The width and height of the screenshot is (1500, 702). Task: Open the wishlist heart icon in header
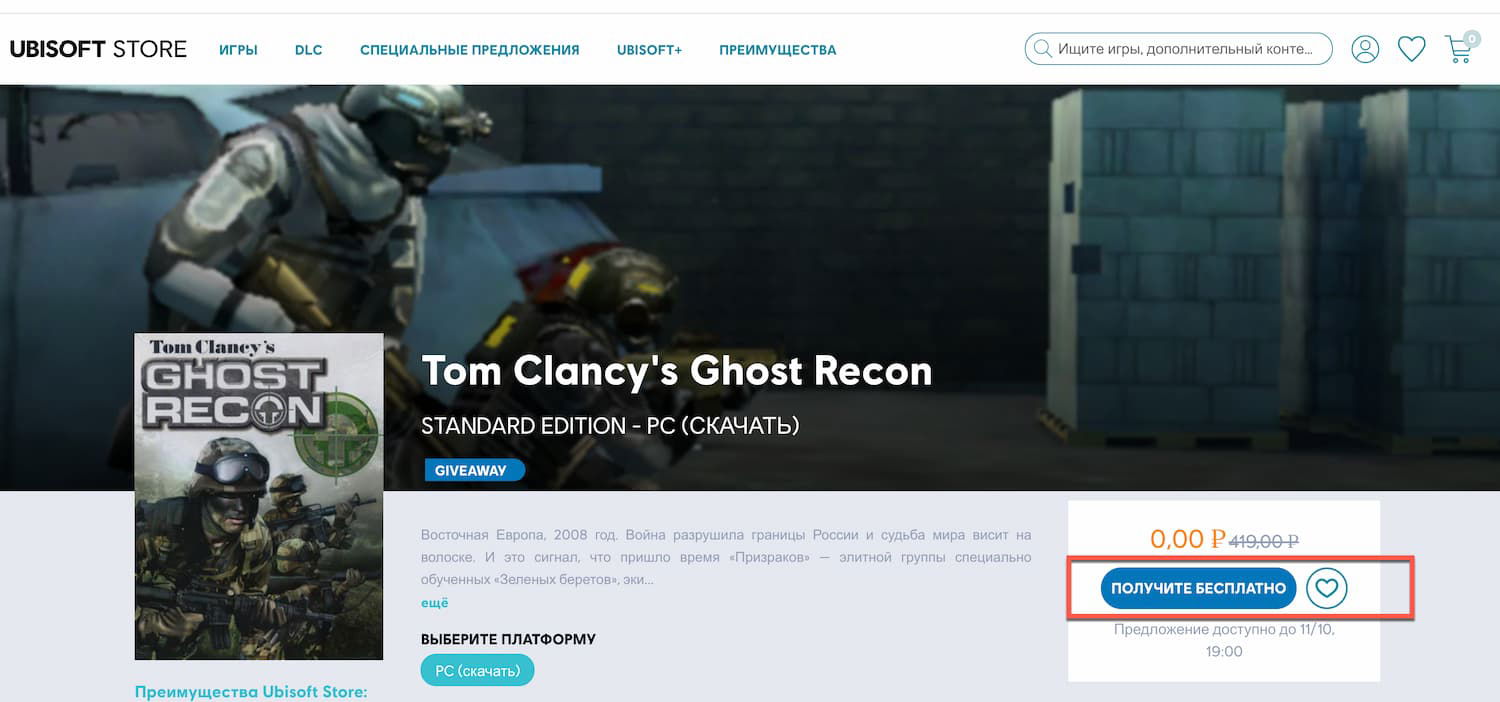1411,49
